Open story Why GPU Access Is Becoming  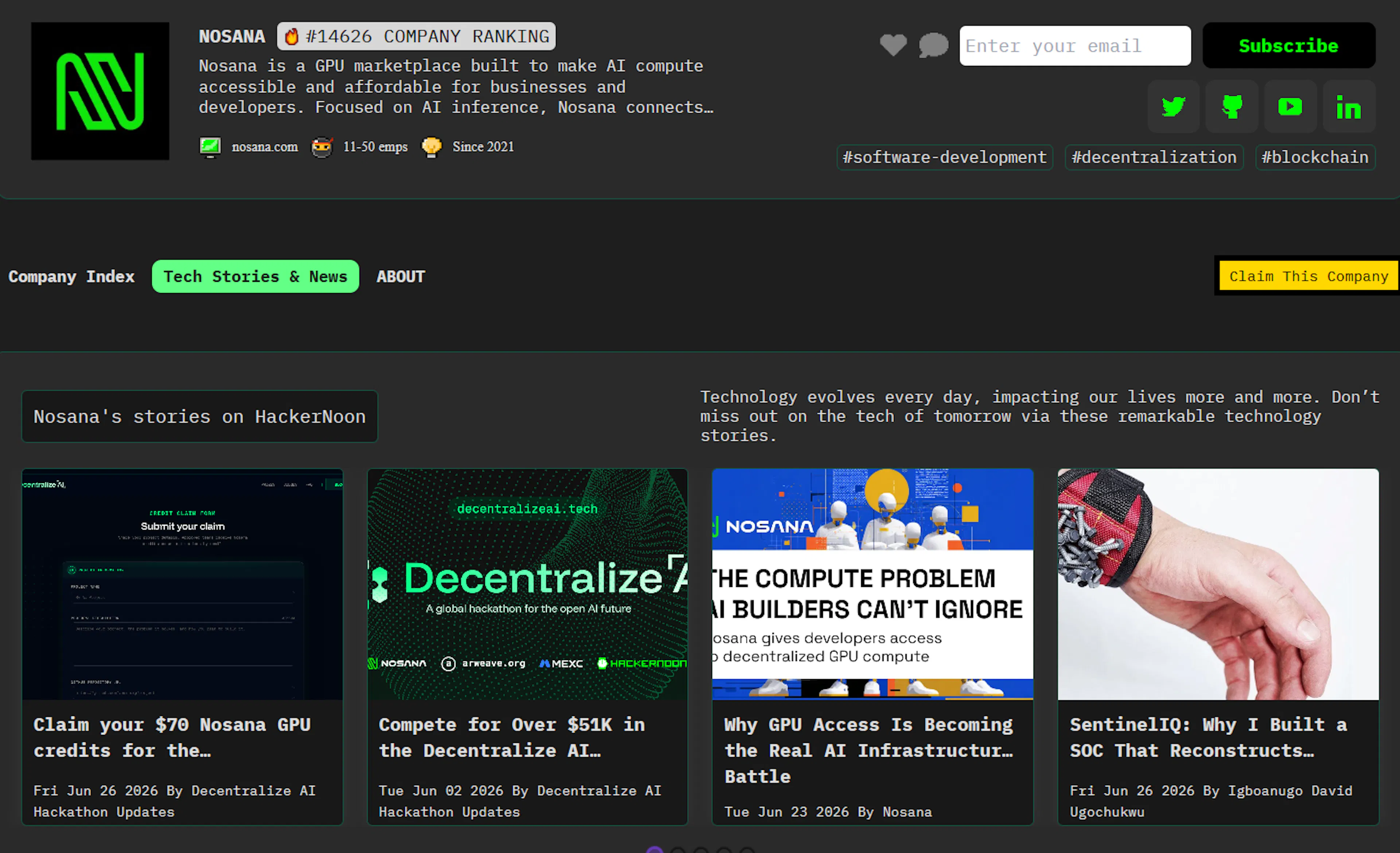(x=869, y=751)
